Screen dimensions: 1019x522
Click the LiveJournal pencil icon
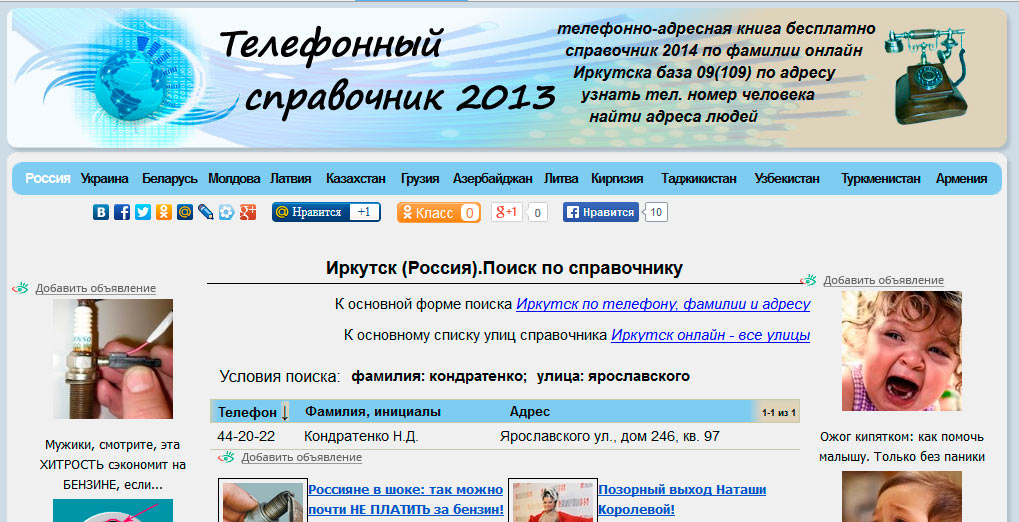click(x=206, y=212)
